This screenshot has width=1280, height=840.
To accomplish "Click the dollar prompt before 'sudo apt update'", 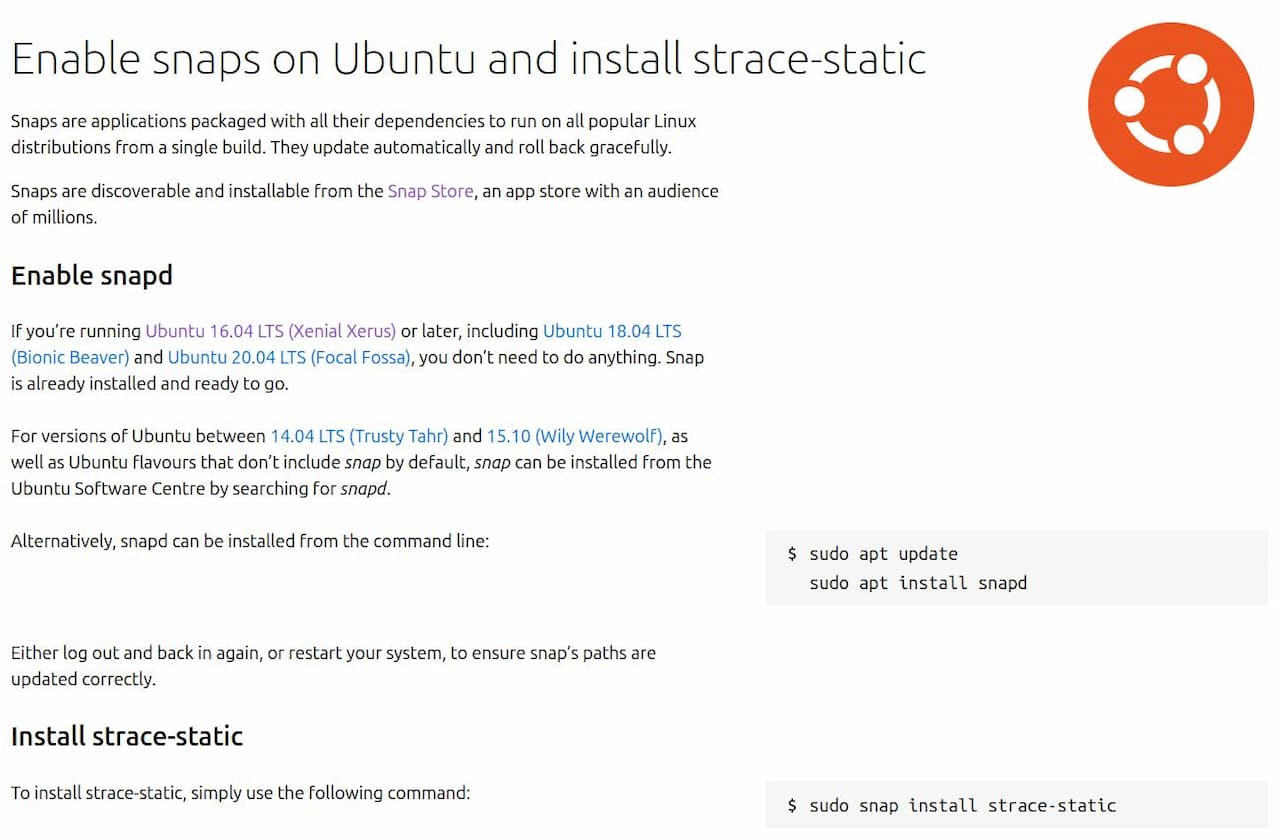I will pos(792,554).
